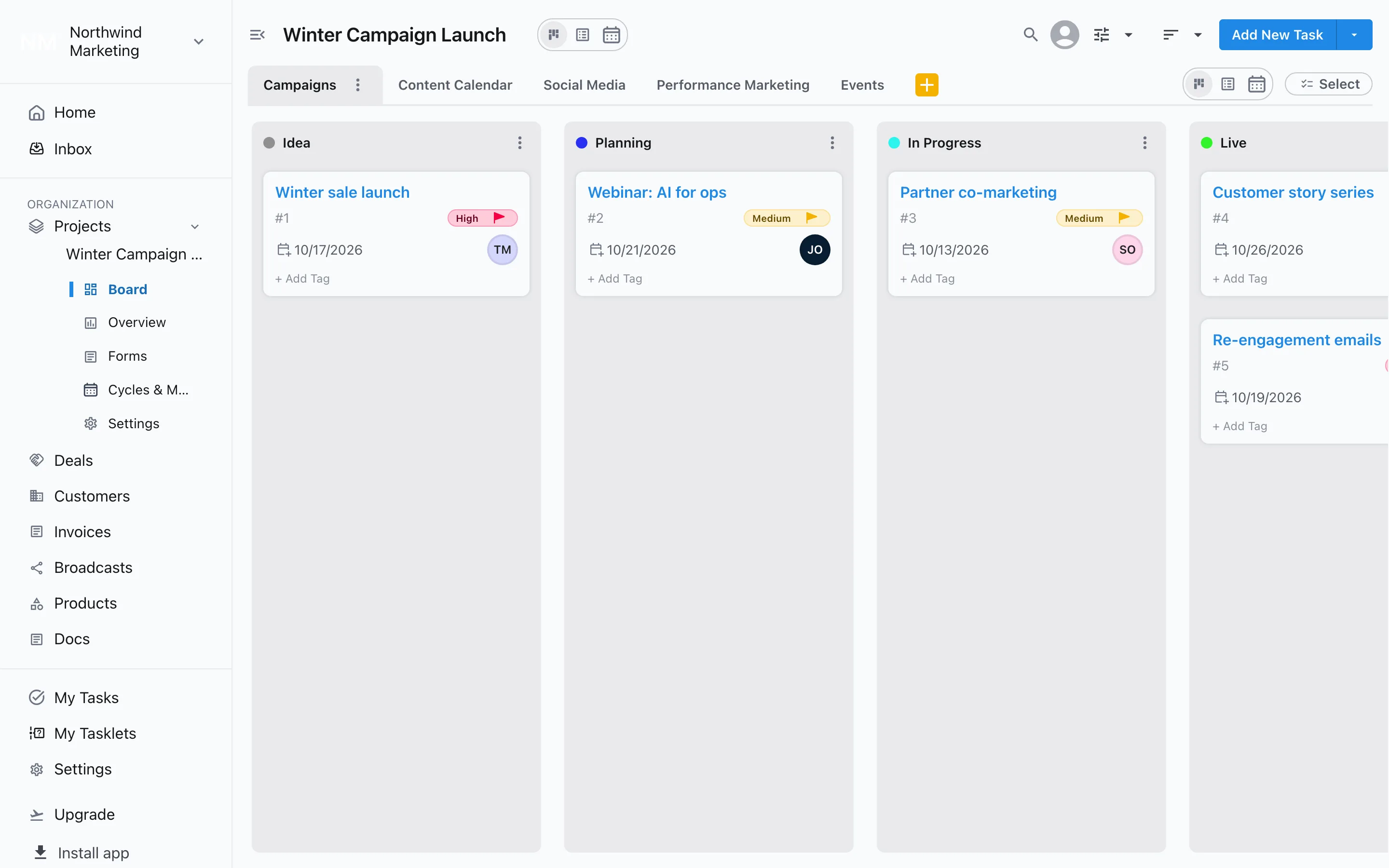Viewport: 1389px width, 868px height.
Task: Select list layout next to the Select button
Action: (1227, 84)
